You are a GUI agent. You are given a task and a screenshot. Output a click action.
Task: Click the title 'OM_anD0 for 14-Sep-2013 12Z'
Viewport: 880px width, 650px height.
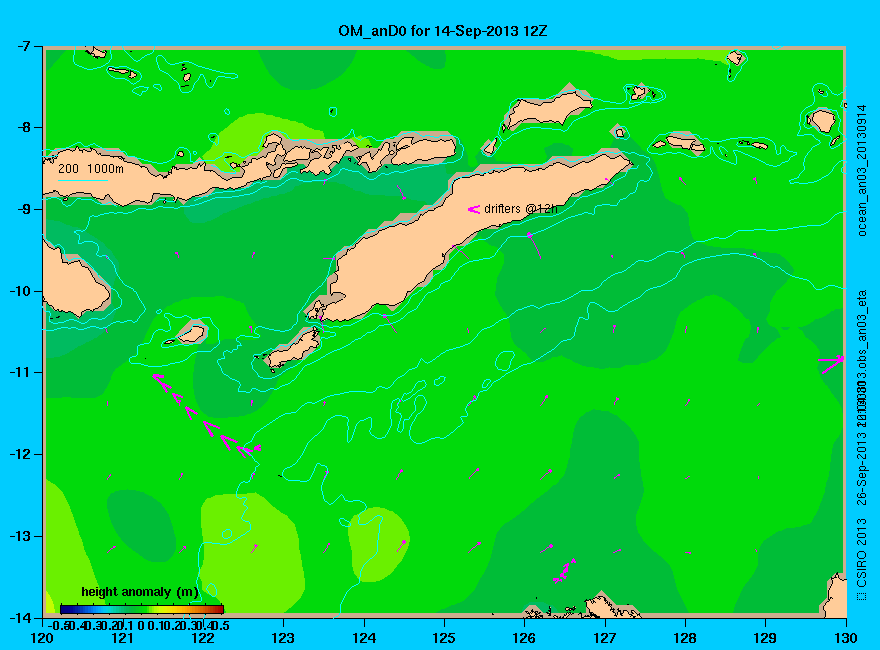(442, 31)
